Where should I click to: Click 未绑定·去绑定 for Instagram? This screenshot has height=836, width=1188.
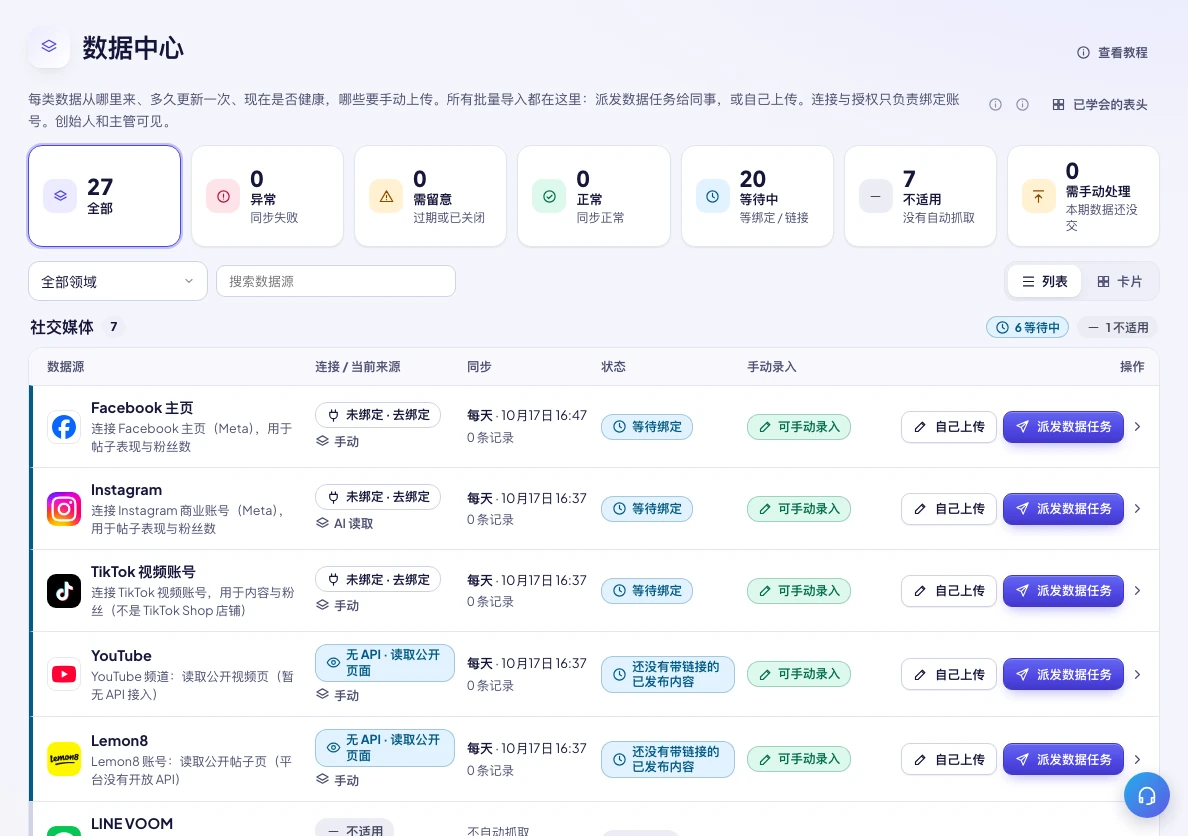coord(378,496)
